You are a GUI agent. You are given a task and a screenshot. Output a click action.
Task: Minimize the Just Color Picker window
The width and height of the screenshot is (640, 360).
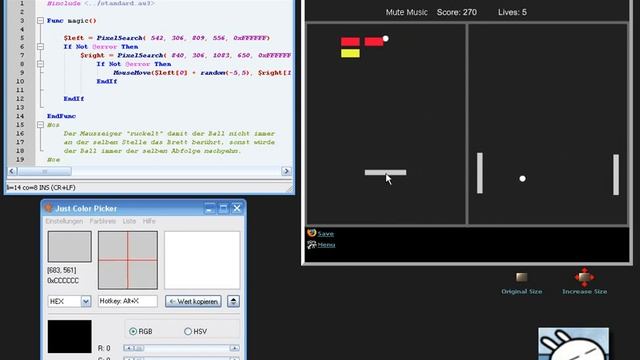[209, 208]
